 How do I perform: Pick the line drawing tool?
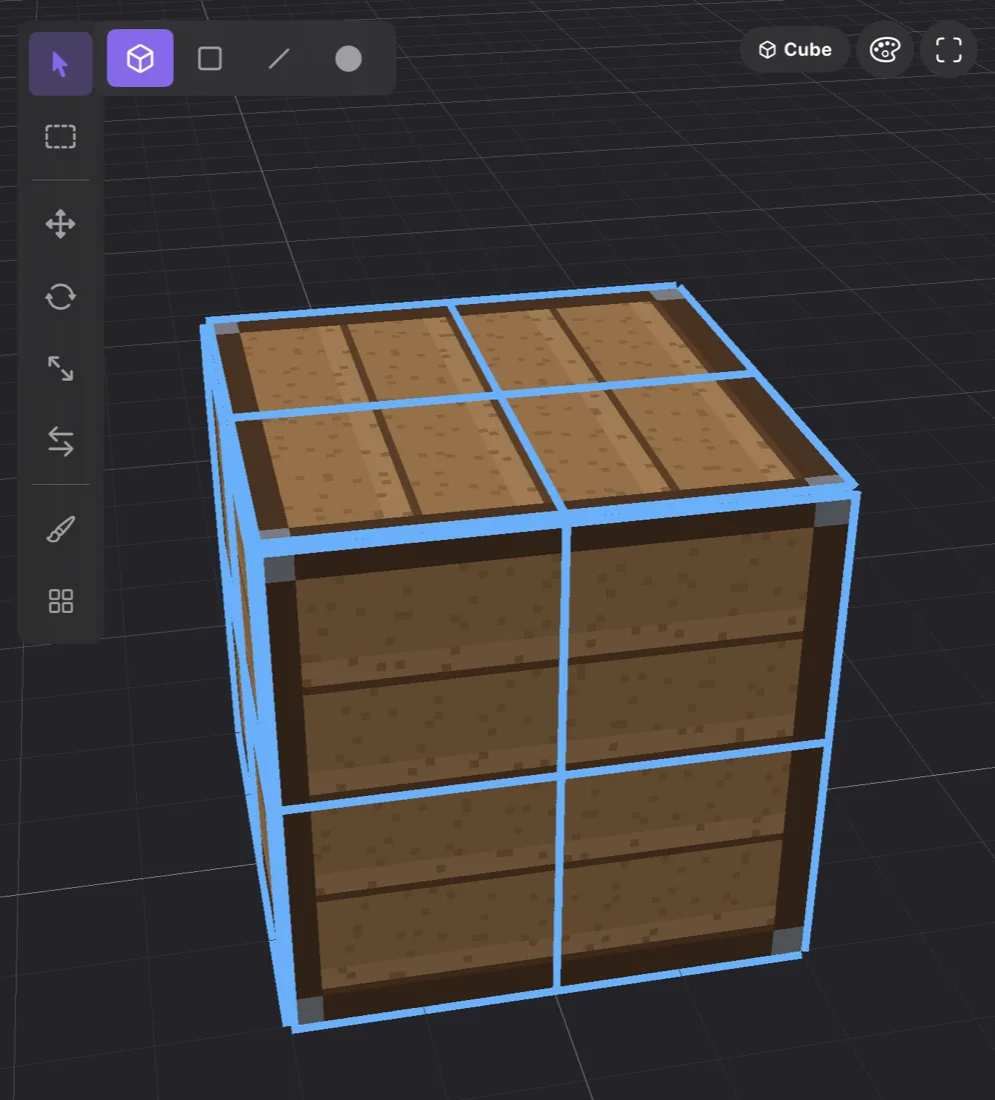point(279,58)
